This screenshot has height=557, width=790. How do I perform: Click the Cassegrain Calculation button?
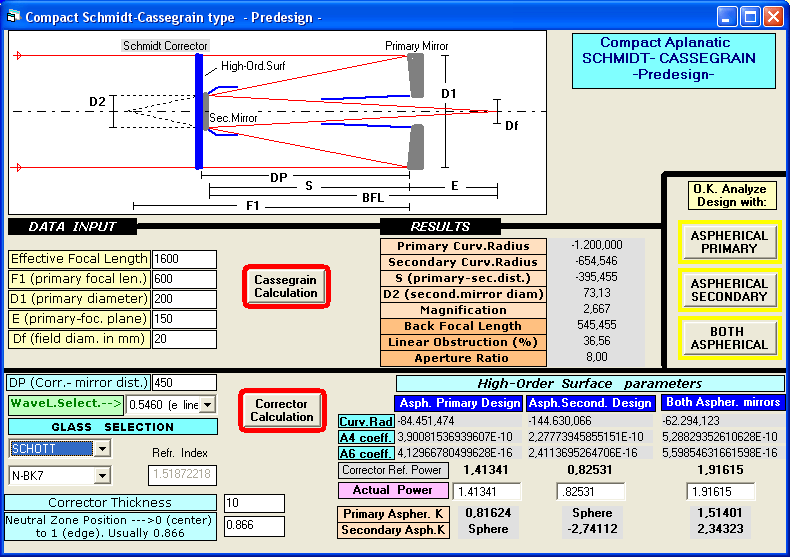click(x=286, y=286)
